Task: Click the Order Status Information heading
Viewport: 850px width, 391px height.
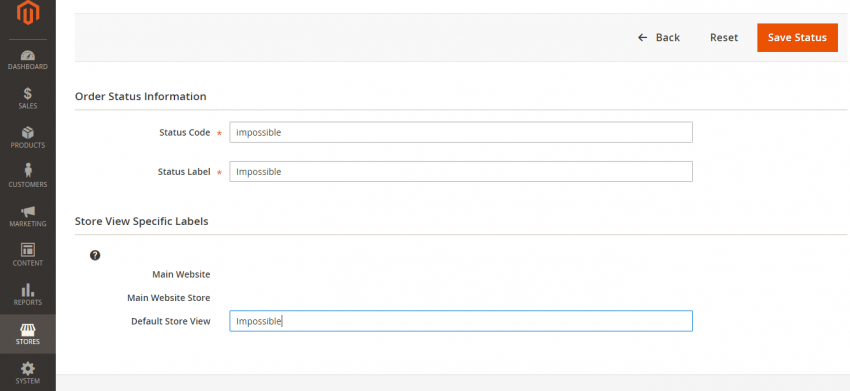Action: pyautogui.click(x=140, y=97)
